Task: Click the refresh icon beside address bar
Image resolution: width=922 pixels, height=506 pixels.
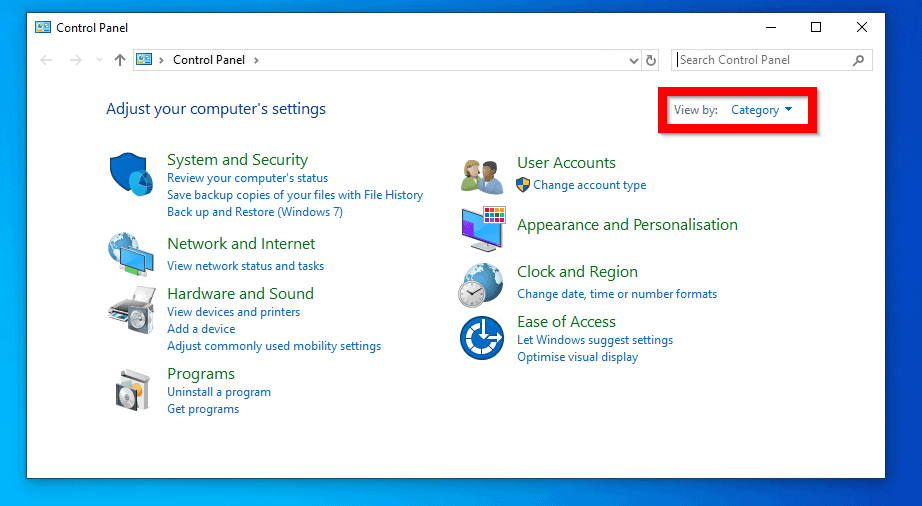Action: tap(650, 60)
